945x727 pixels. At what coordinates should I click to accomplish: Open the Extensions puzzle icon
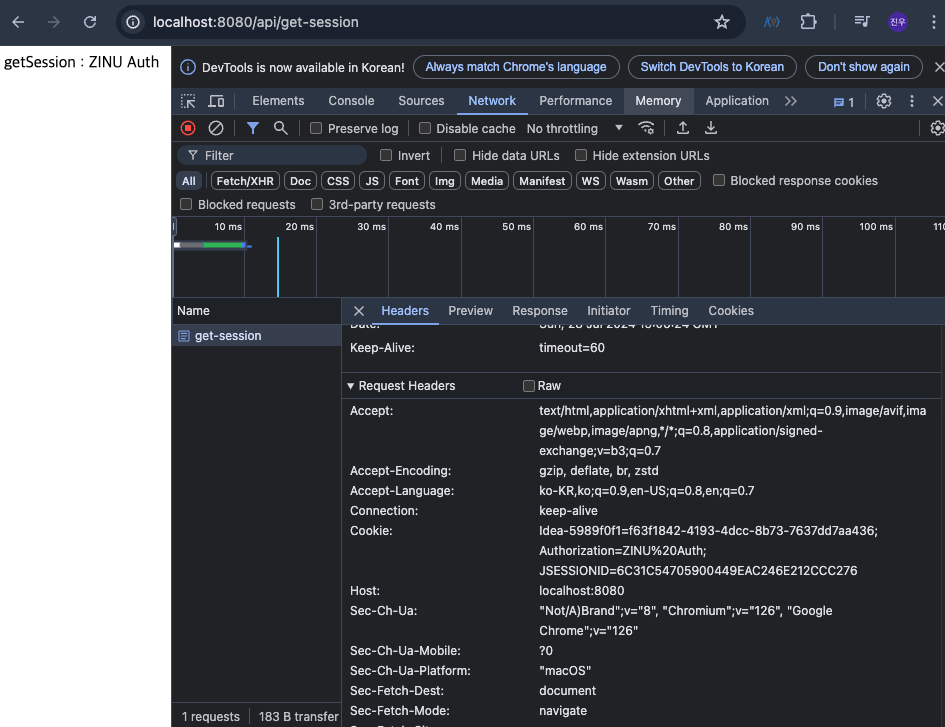[x=808, y=22]
